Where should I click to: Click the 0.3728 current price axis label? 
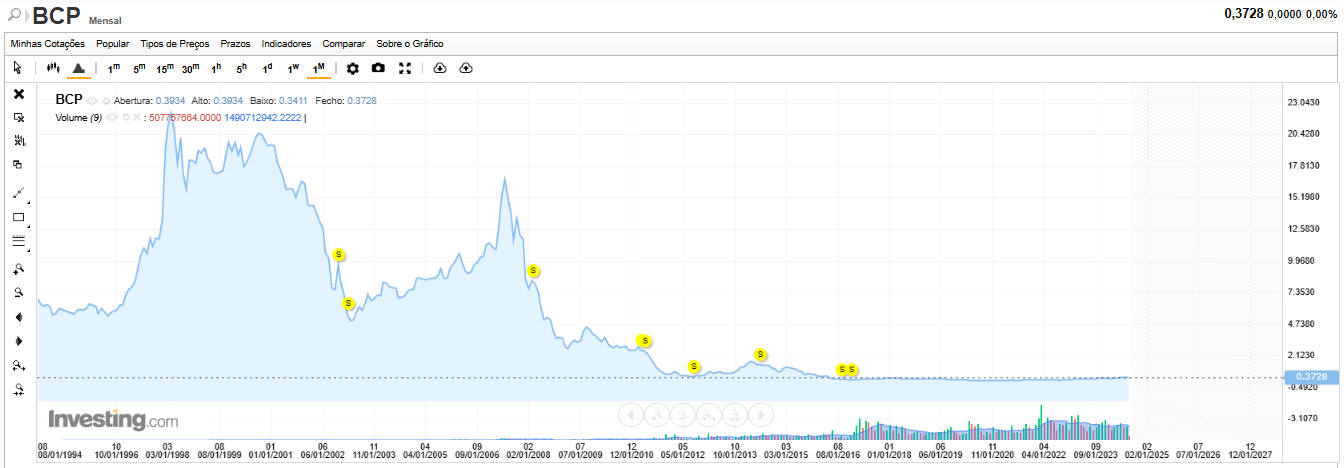click(x=1310, y=377)
